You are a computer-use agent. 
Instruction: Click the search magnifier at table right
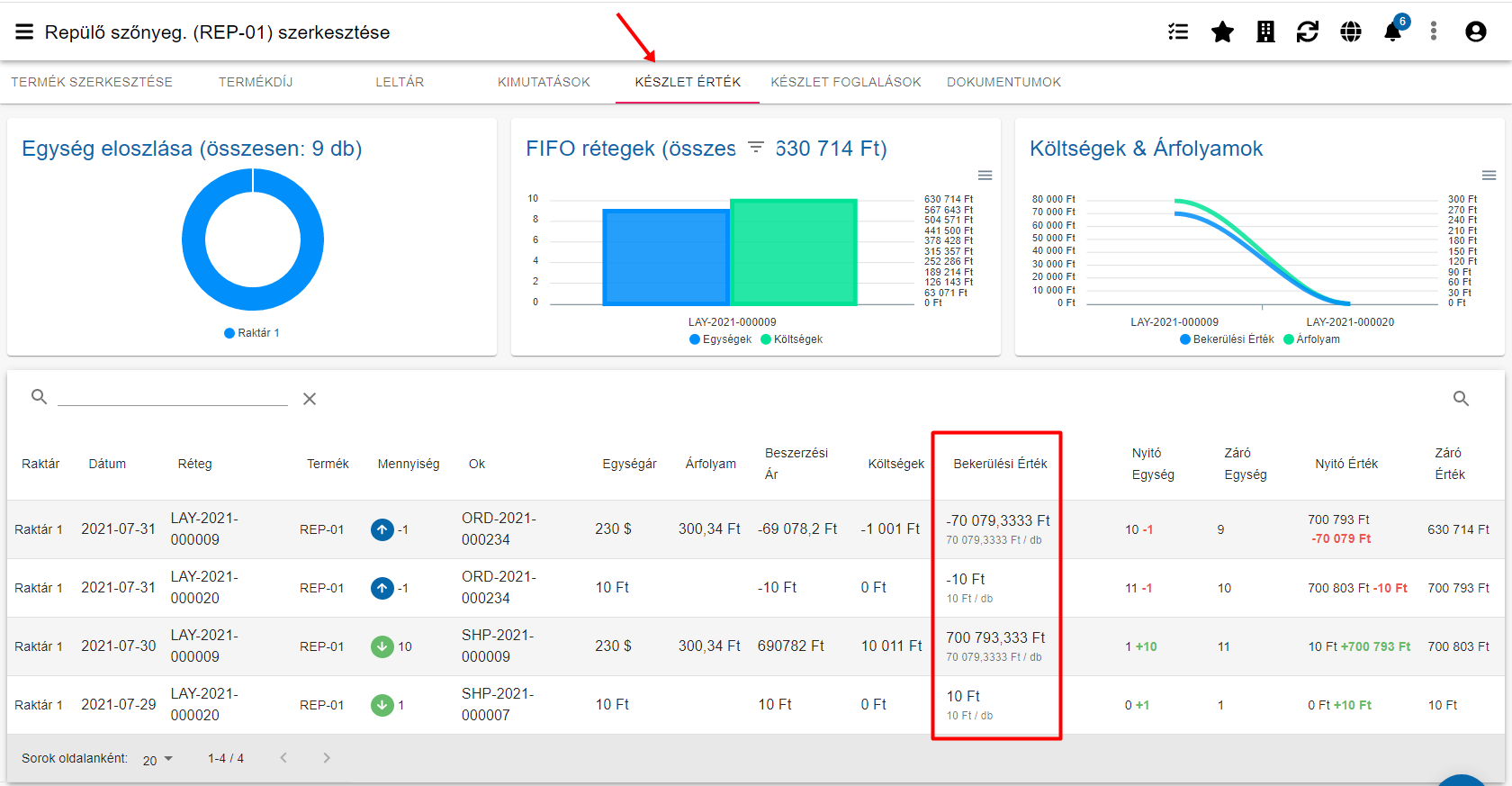pyautogui.click(x=1461, y=398)
